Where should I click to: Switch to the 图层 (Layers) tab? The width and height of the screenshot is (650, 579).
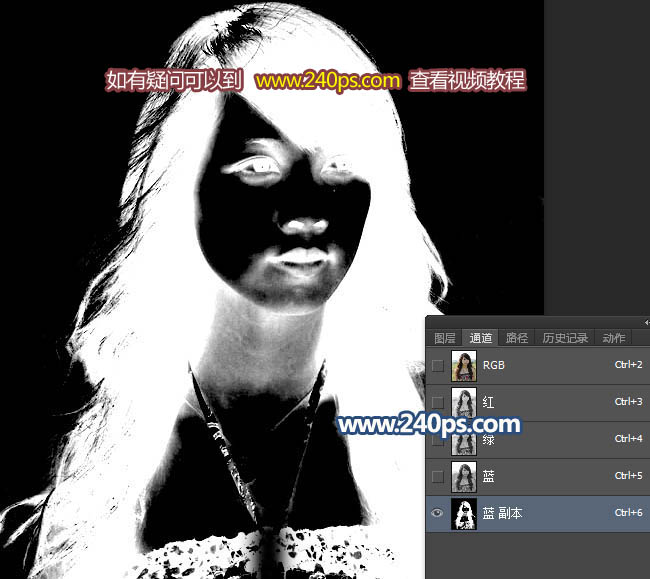[x=445, y=338]
